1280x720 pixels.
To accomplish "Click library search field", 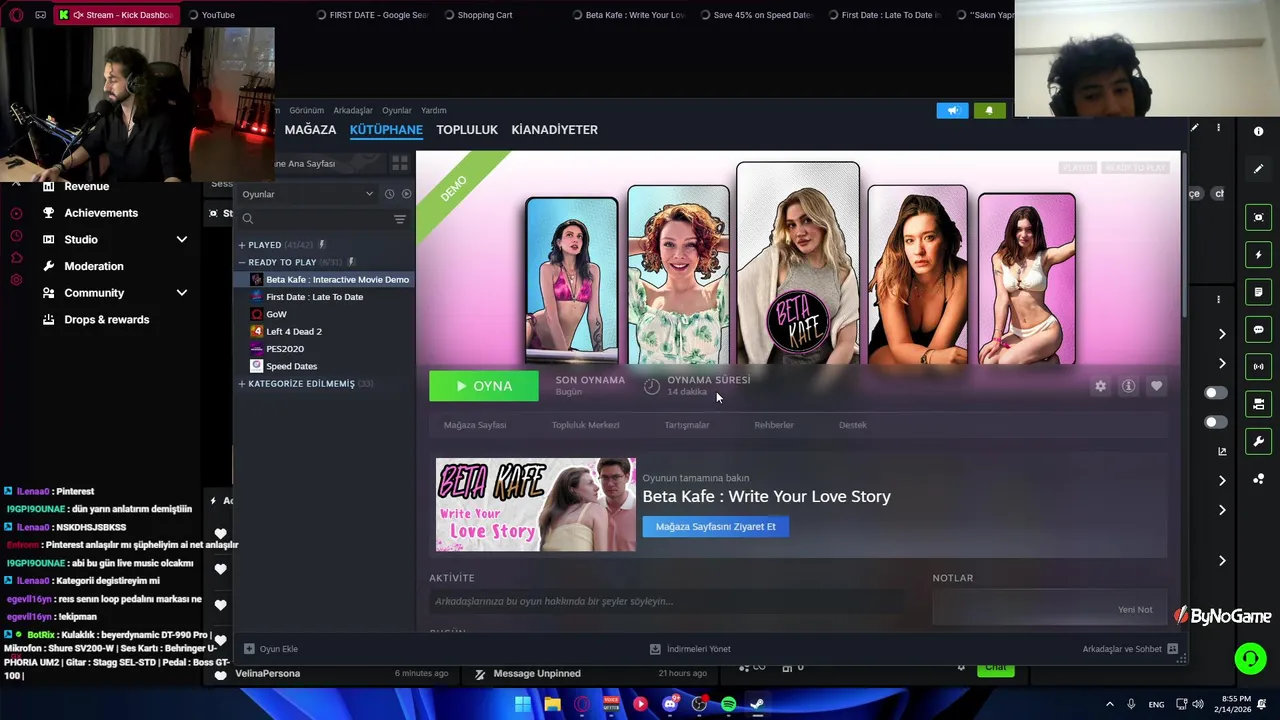I will [316, 219].
